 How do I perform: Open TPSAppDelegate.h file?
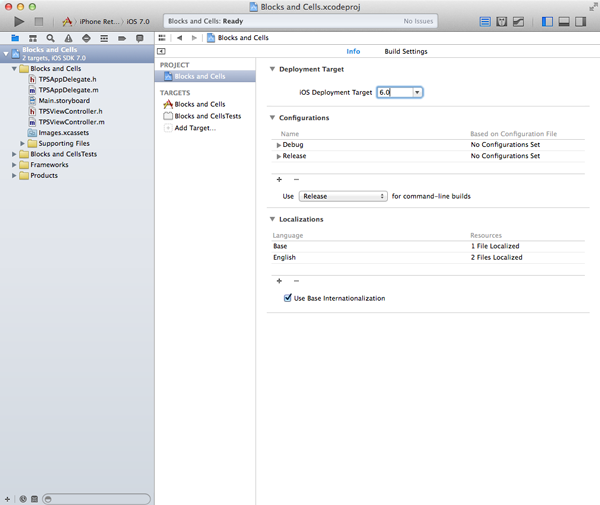click(67, 79)
